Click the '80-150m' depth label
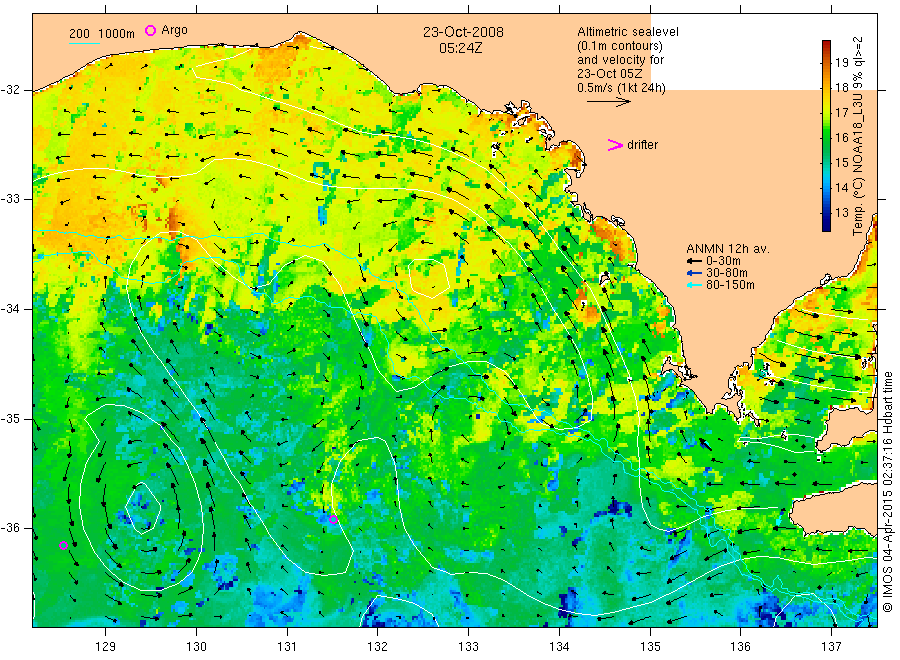The height and width of the screenshot is (660, 900). (x=730, y=285)
